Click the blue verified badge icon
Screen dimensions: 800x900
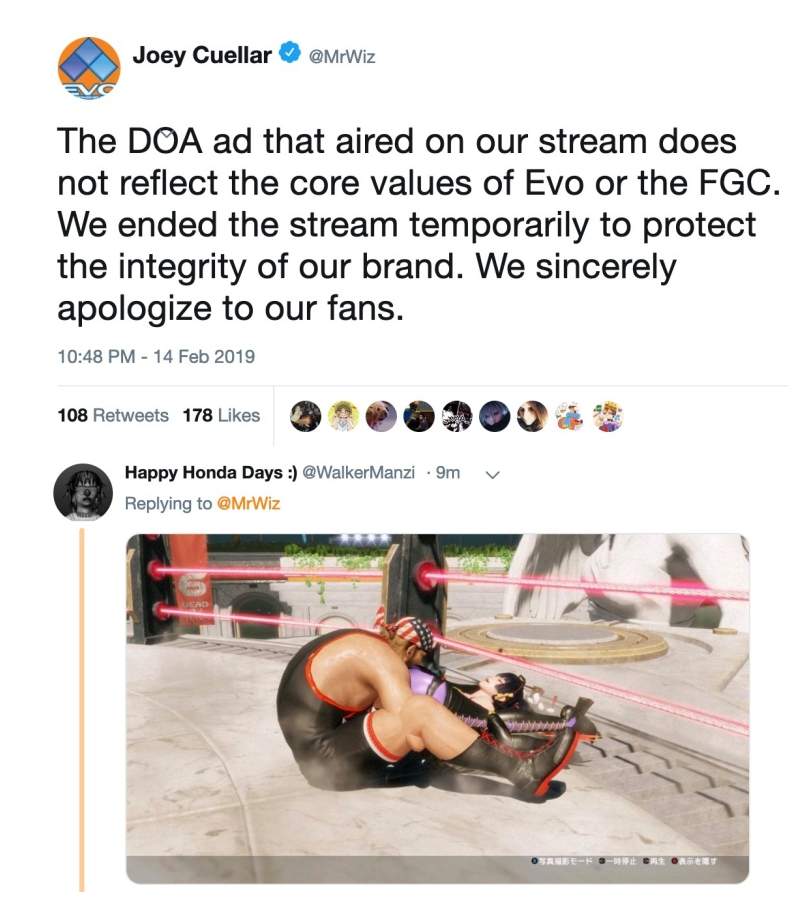[290, 53]
